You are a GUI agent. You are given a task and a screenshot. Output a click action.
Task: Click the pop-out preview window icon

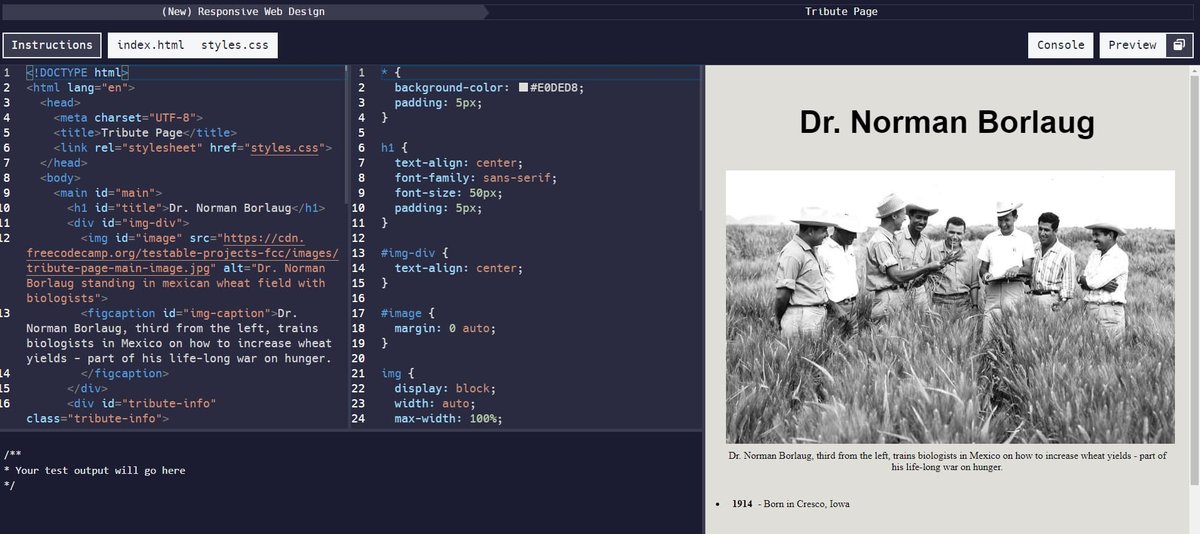click(1179, 45)
